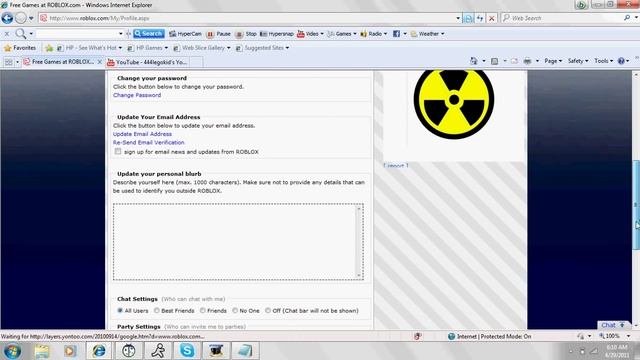Click the Windows Start orb
The height and width of the screenshot is (360, 640).
tap(12, 351)
